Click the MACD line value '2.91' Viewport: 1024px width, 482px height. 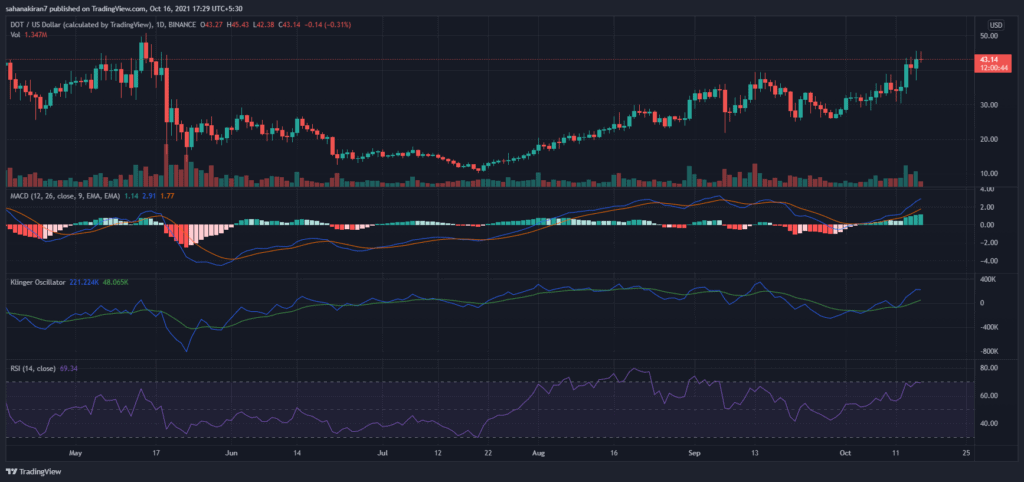pos(147,195)
